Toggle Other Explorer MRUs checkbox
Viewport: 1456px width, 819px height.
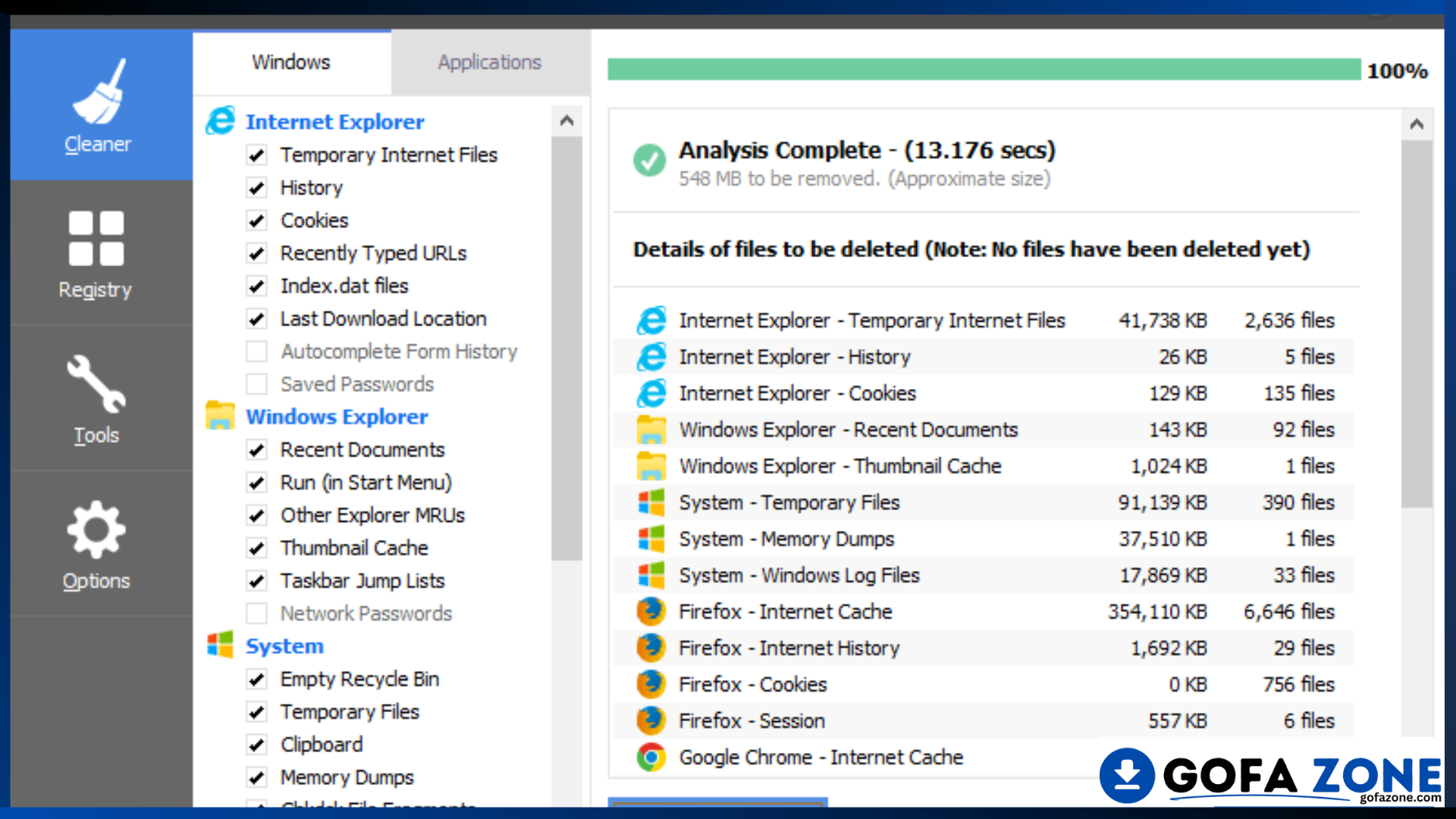[x=257, y=516]
